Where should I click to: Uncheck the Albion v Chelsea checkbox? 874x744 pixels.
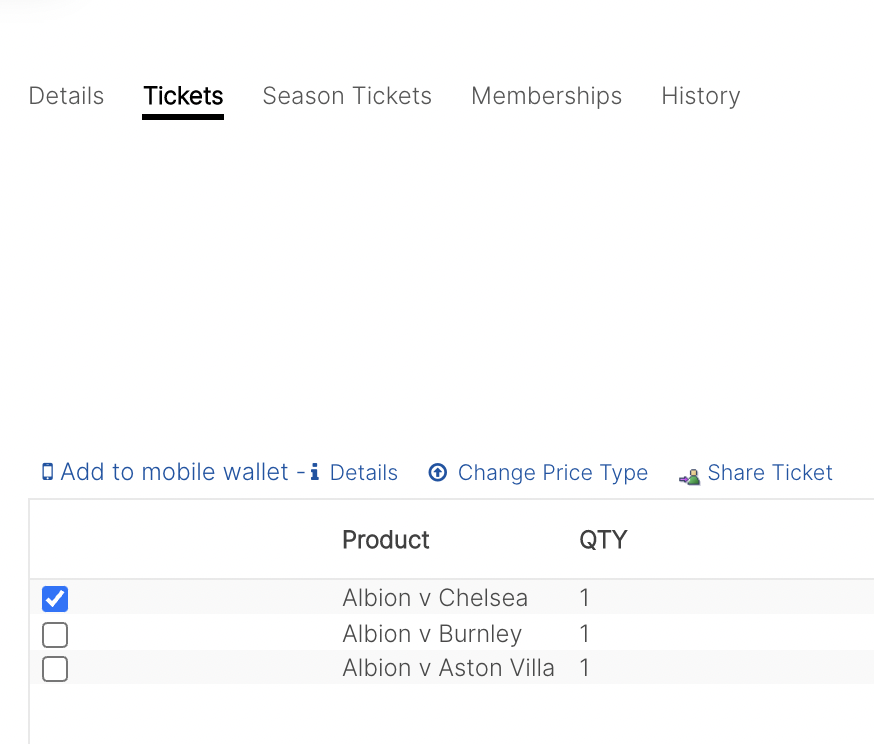tap(55, 599)
